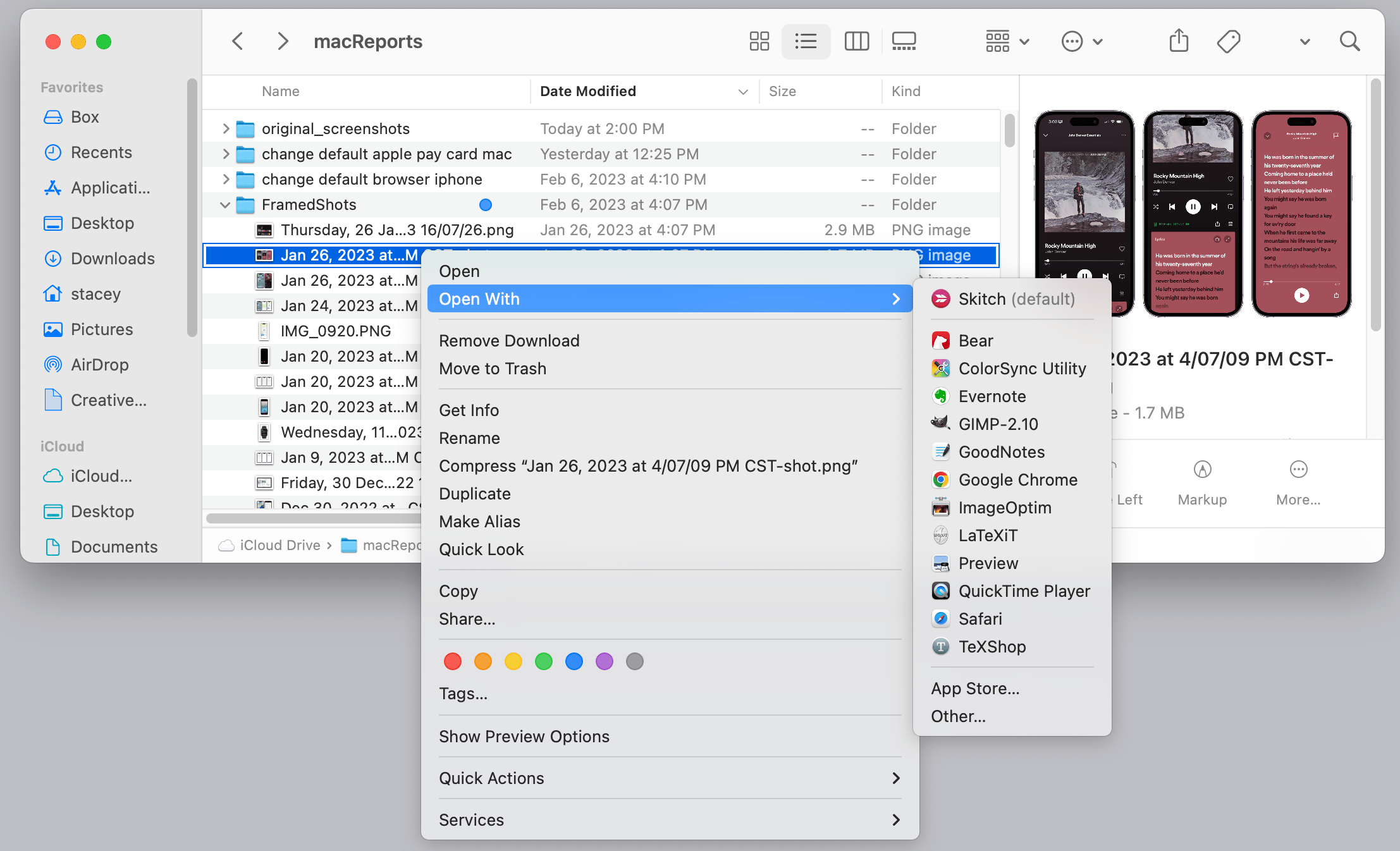This screenshot has width=1400, height=851.
Task: Expand the Services submenu
Action: (670, 820)
